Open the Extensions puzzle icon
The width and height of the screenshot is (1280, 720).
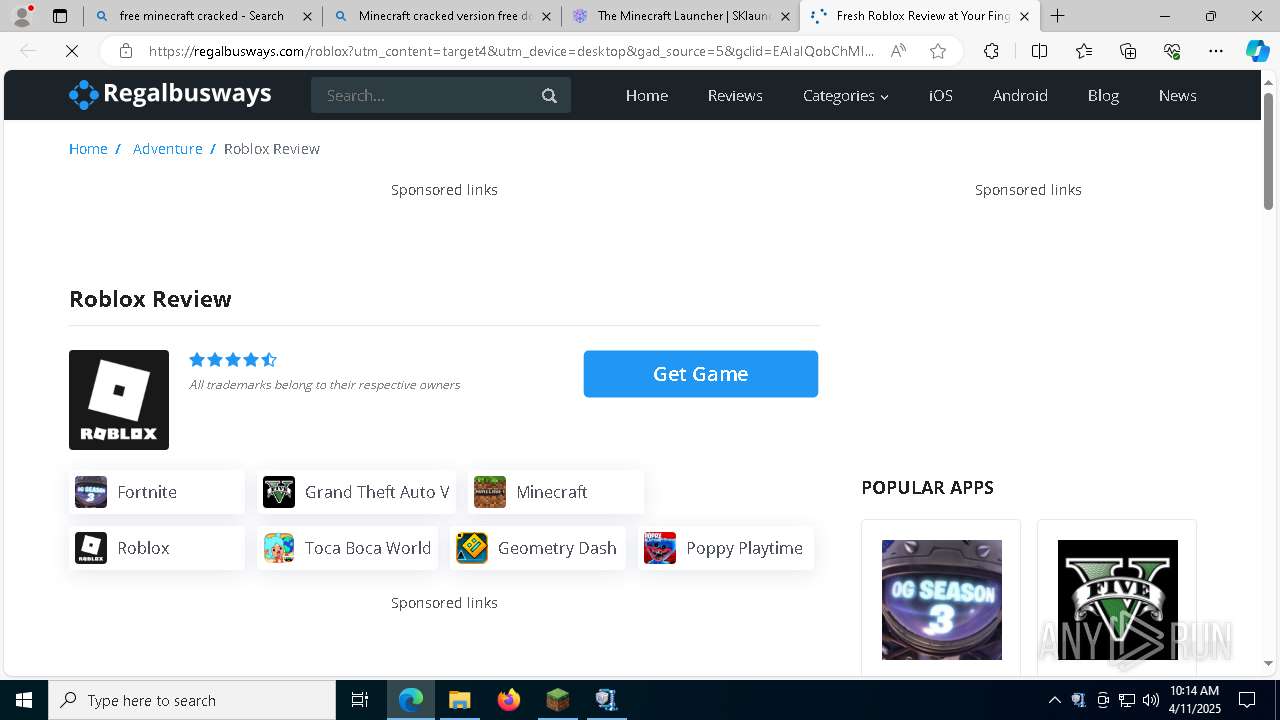[991, 51]
